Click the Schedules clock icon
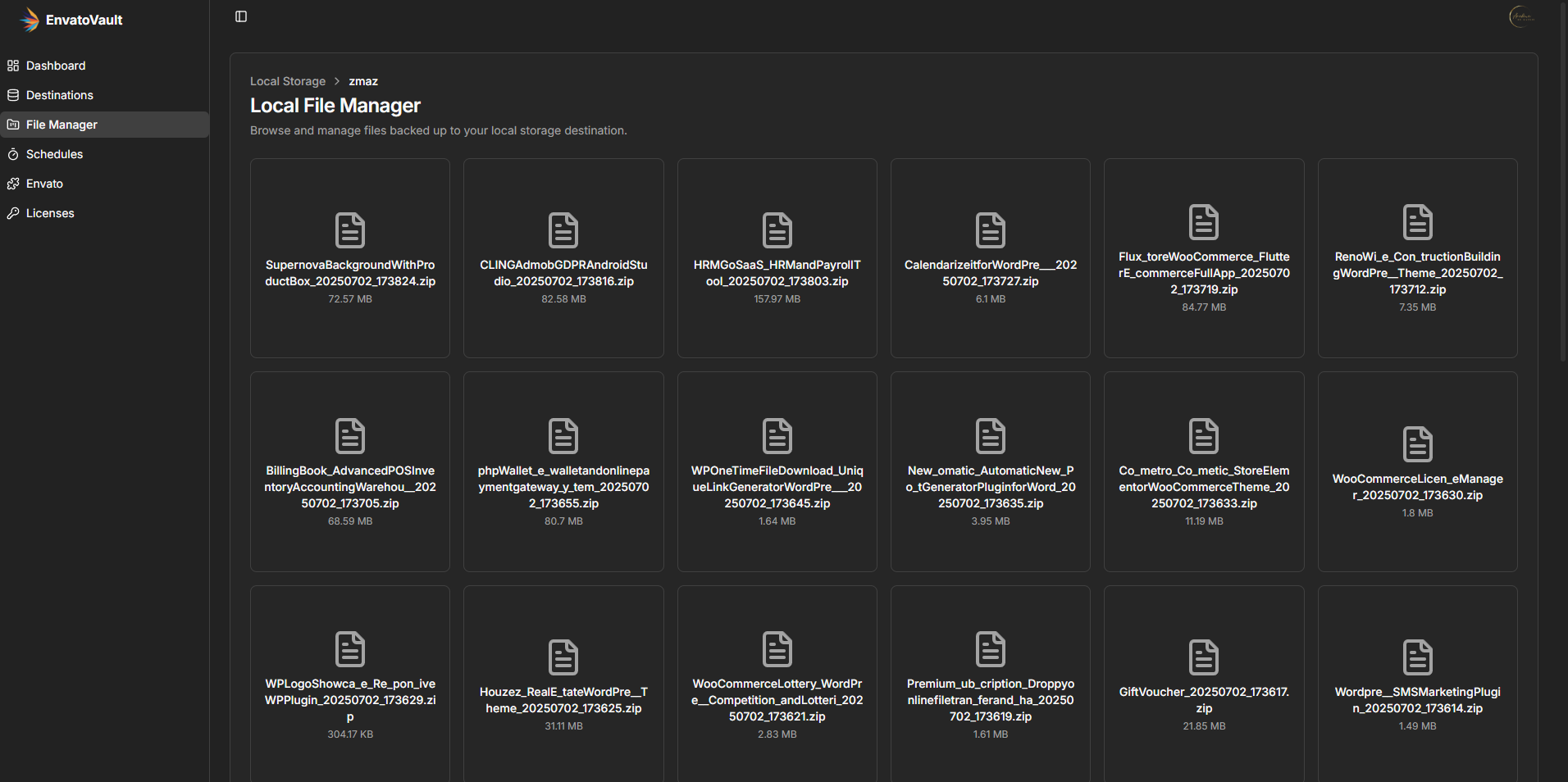This screenshot has height=782, width=1568. tap(13, 154)
